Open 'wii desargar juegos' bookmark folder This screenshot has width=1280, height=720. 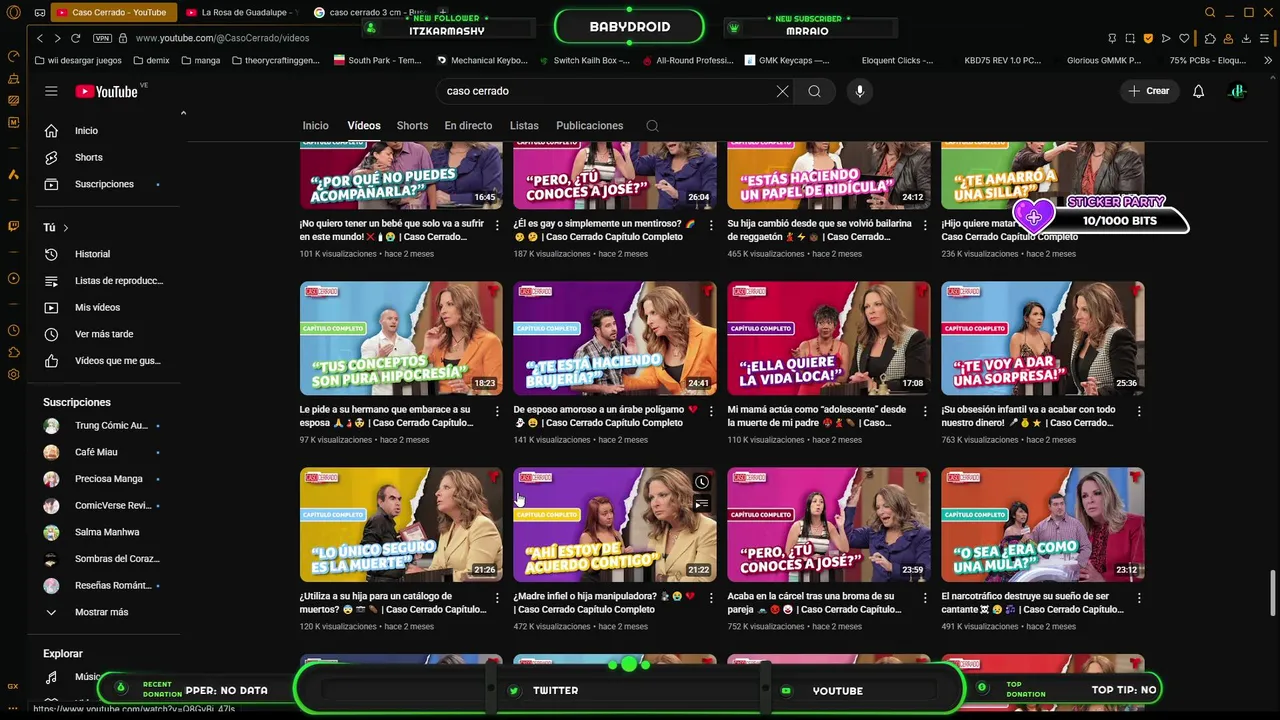[78, 60]
